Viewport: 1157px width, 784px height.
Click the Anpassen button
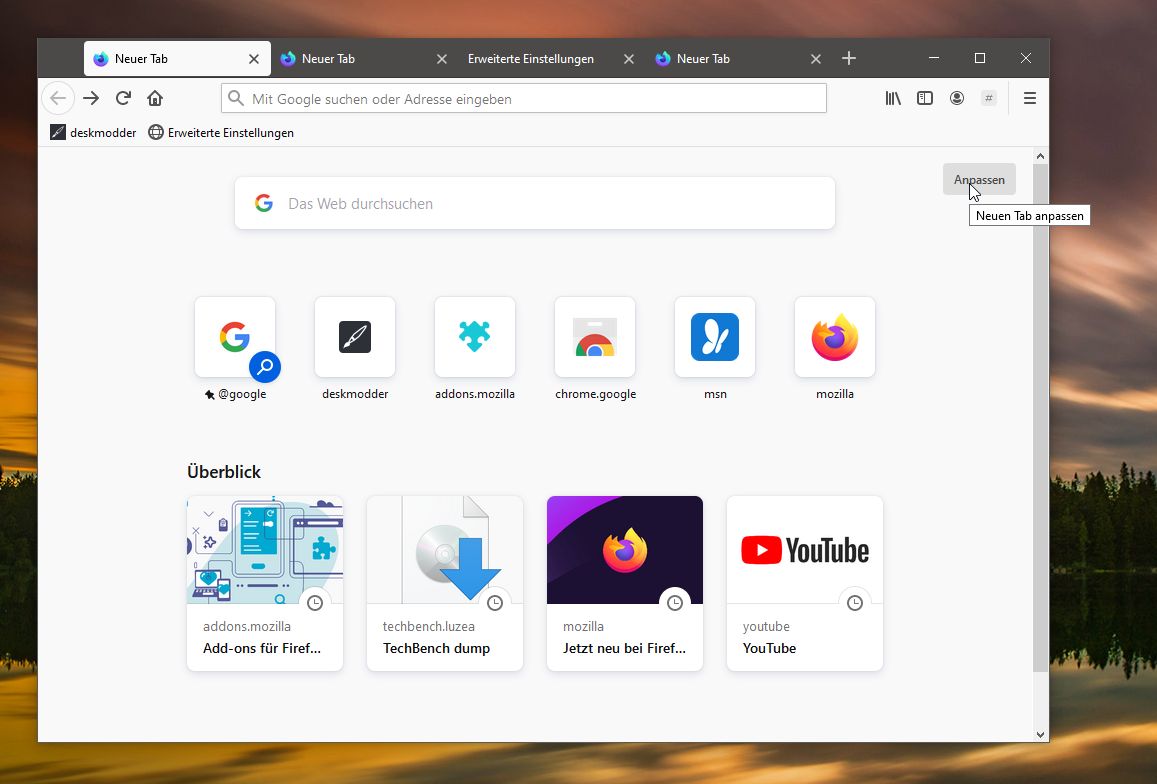pos(979,179)
